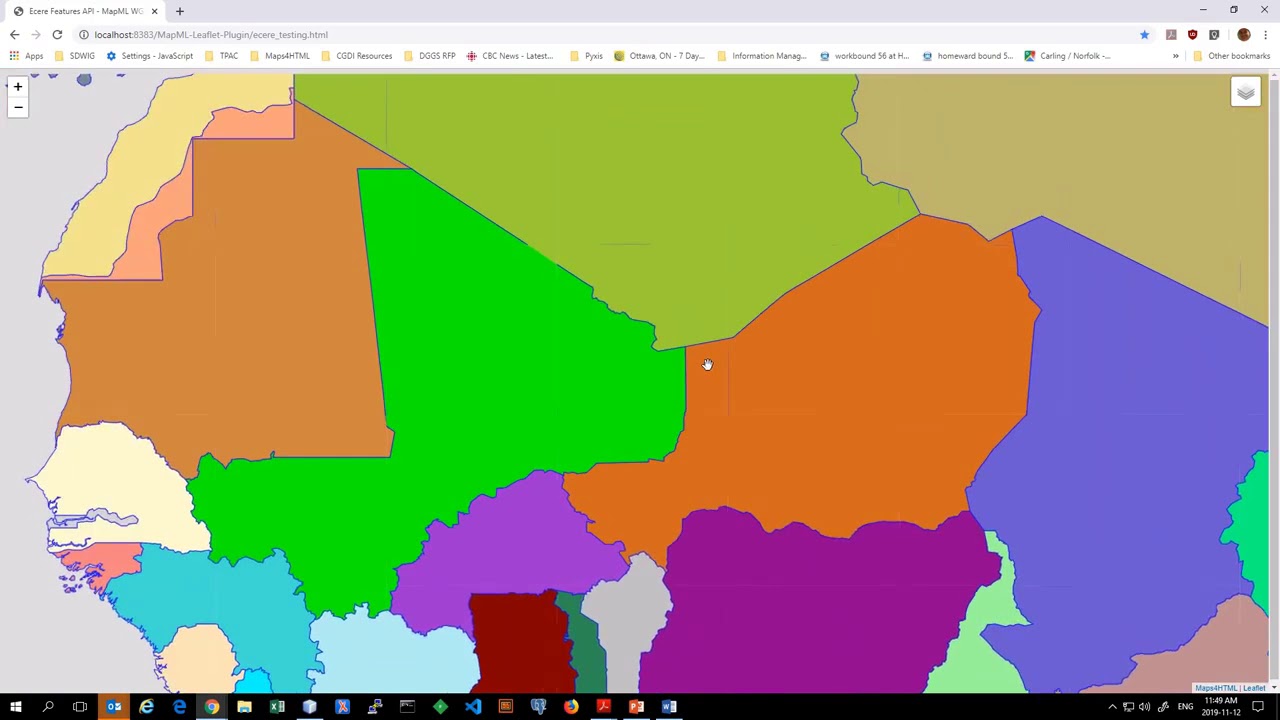Viewport: 1280px width, 720px height.
Task: Open the Maps4HTML bookmark folder
Action: [x=280, y=56]
